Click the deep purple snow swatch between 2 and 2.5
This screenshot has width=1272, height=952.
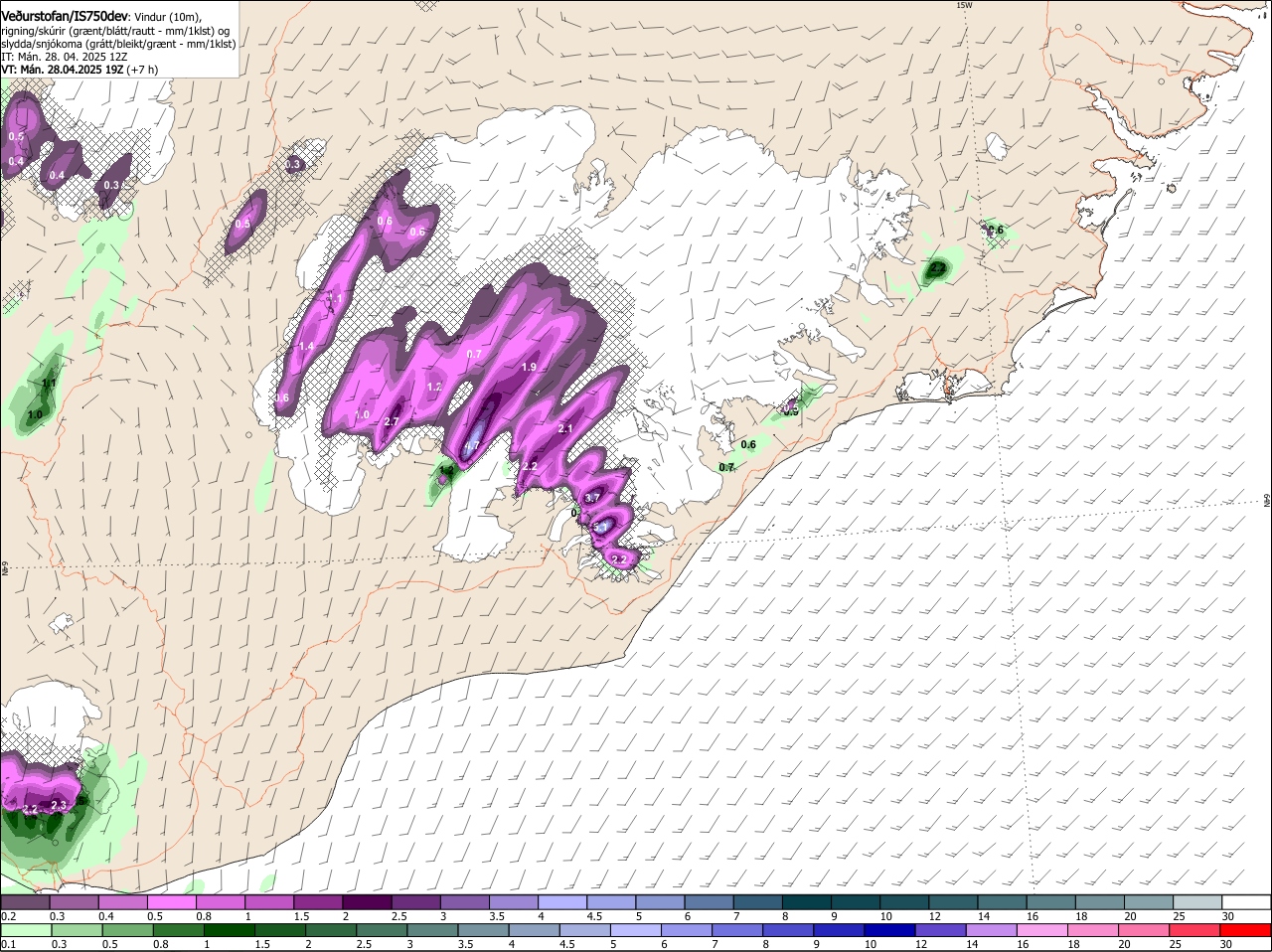point(370,902)
